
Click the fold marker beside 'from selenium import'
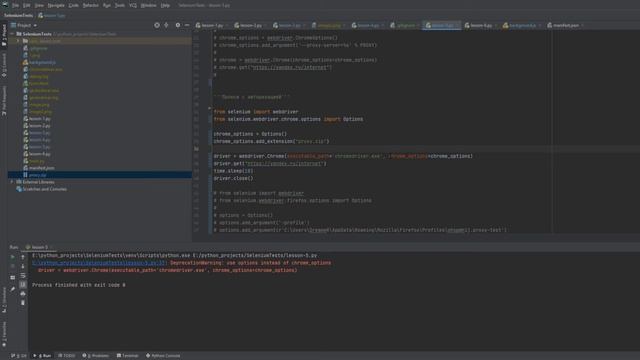[209, 109]
